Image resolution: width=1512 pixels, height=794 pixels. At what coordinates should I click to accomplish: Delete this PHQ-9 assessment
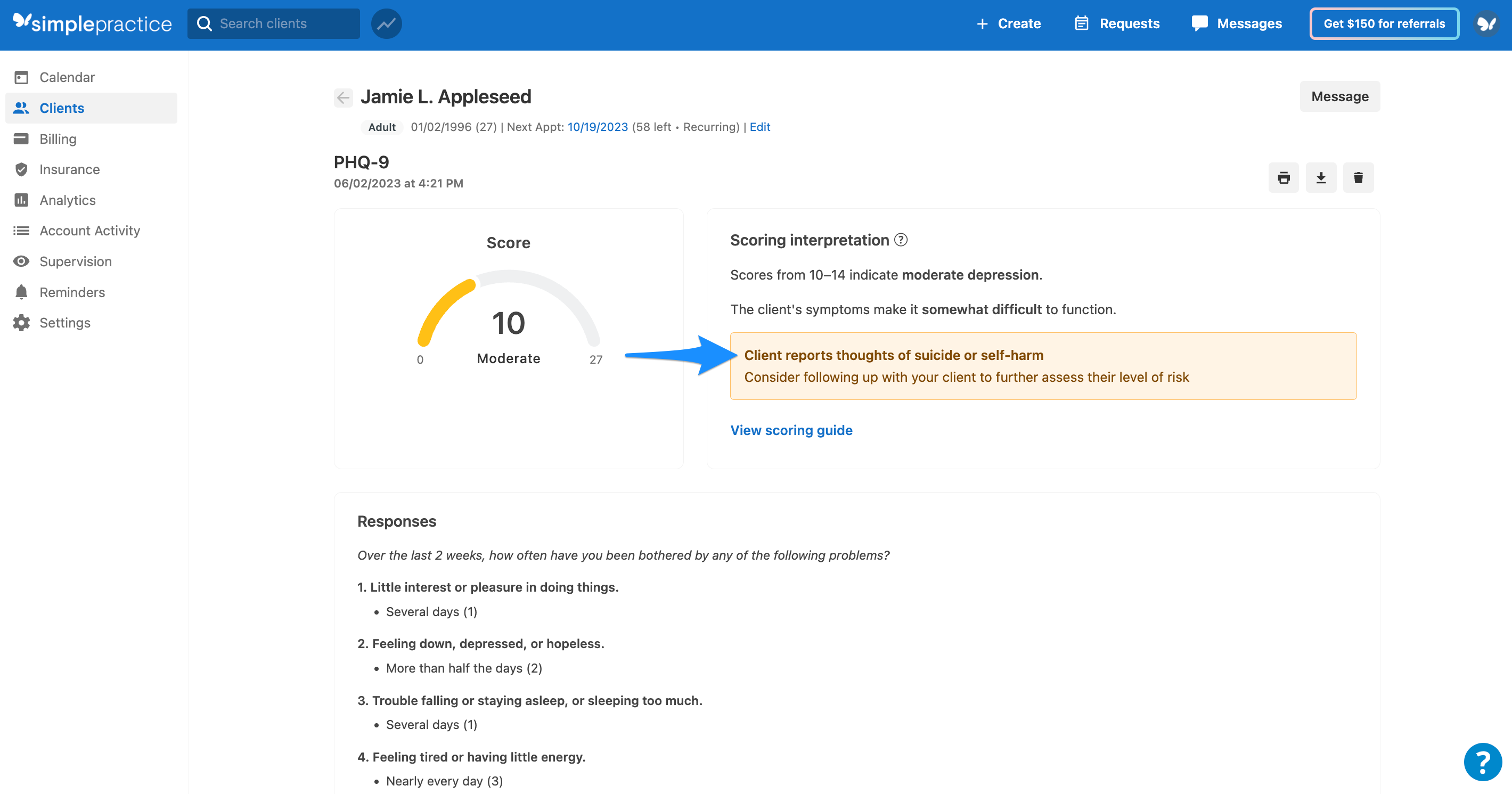[1358, 177]
